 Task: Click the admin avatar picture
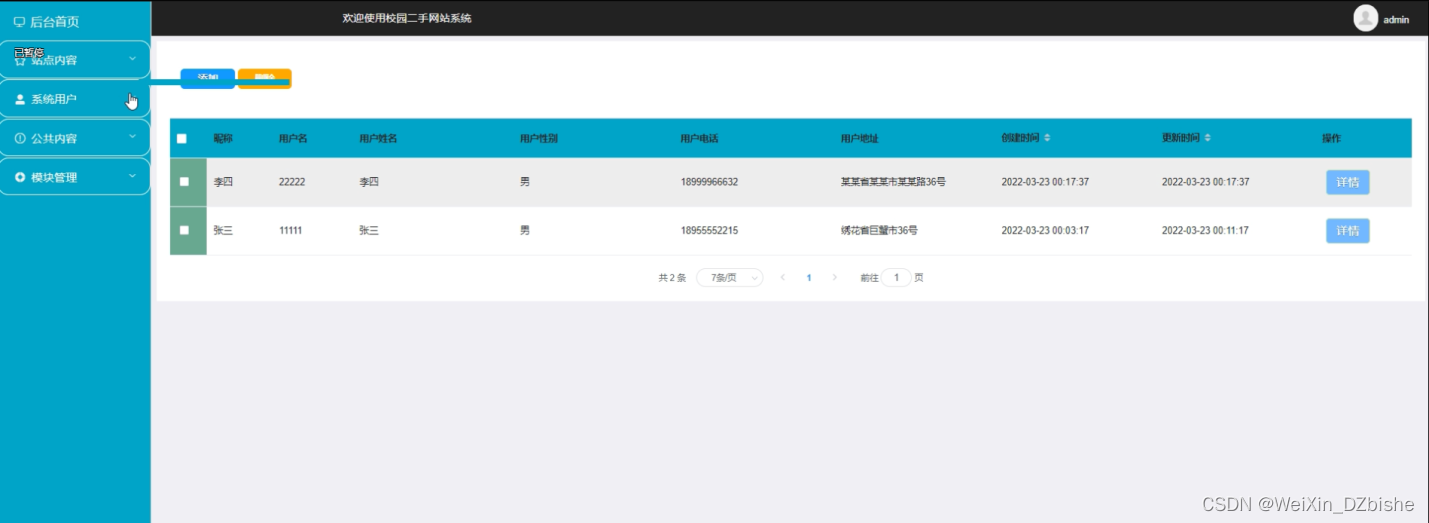click(1365, 18)
